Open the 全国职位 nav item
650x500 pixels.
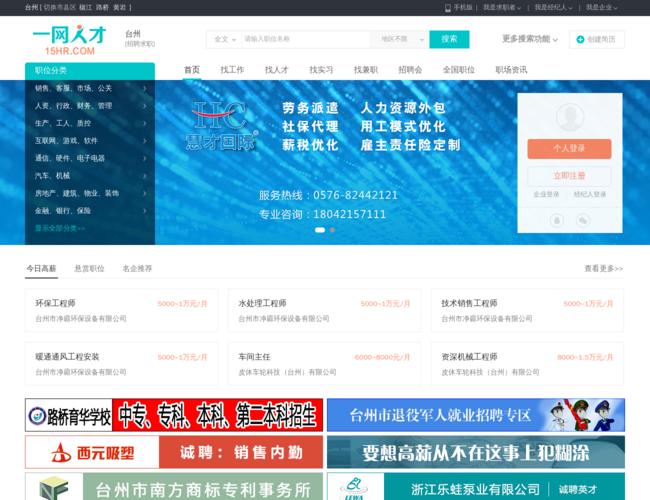click(x=458, y=70)
